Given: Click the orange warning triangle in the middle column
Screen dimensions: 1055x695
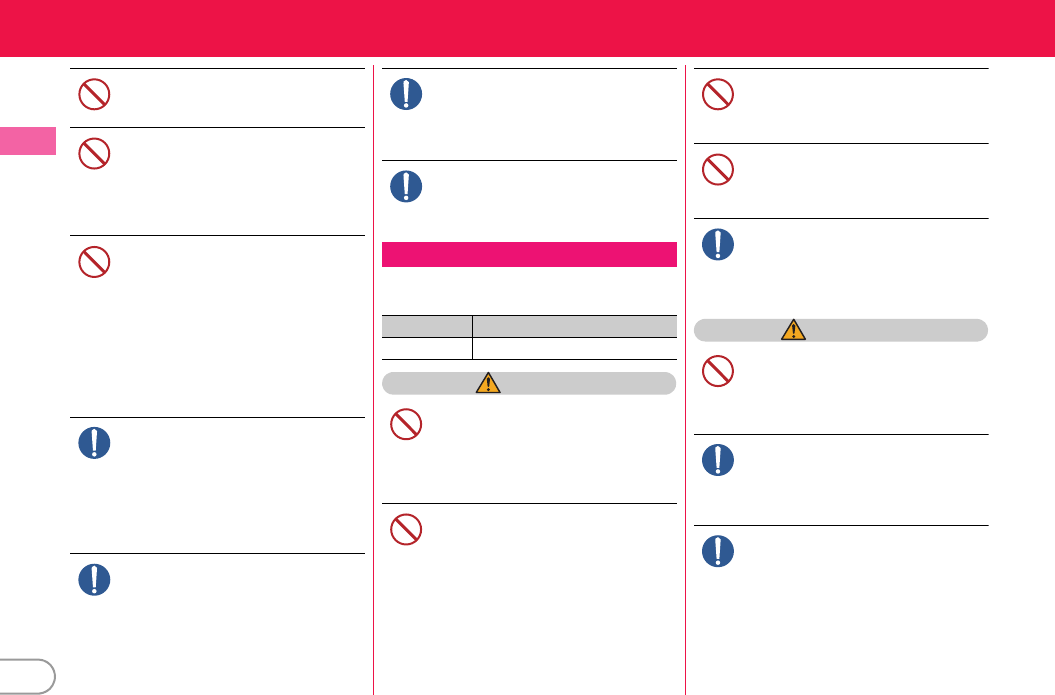Looking at the screenshot, I should coord(488,384).
